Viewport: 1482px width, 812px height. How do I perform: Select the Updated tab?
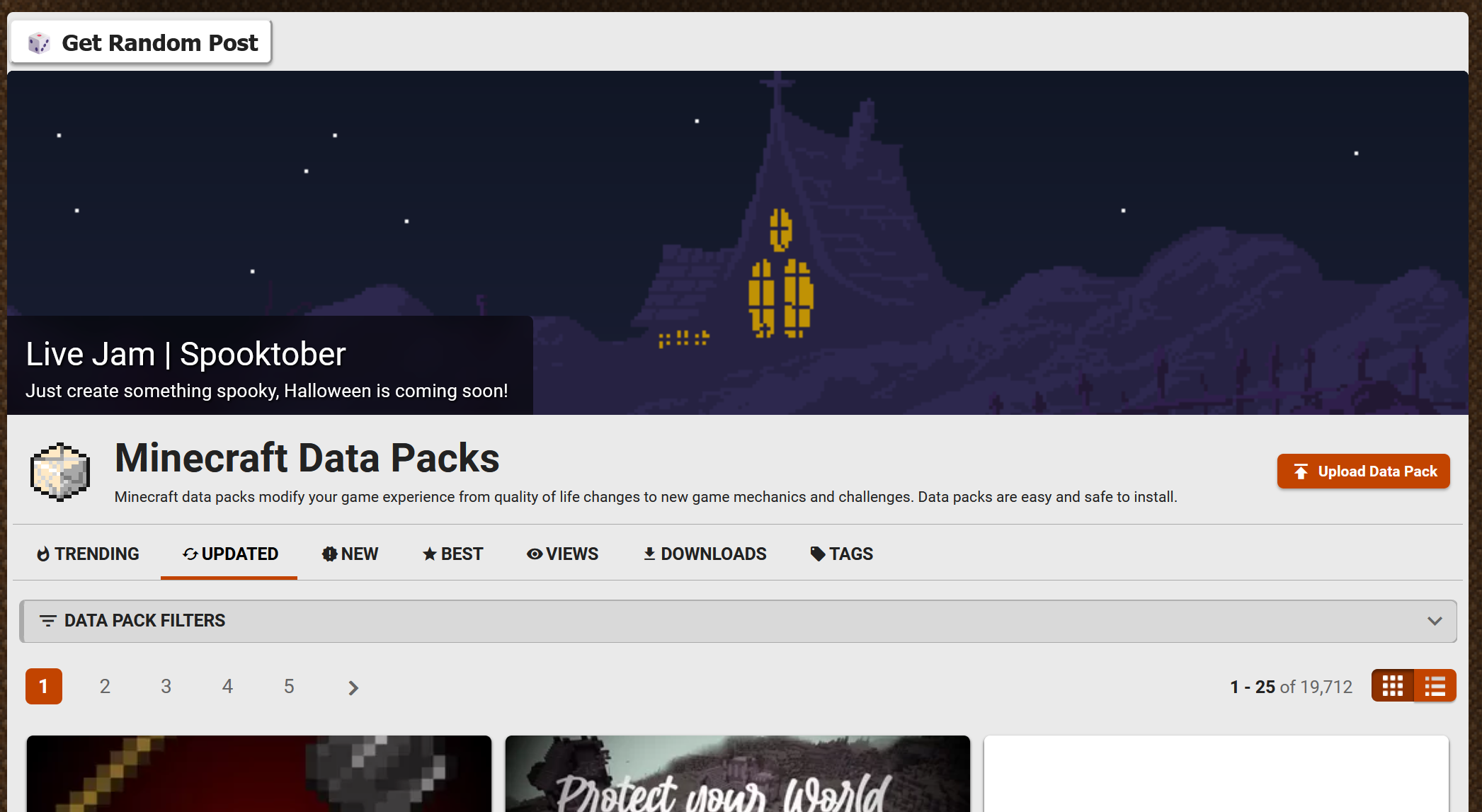pyautogui.click(x=229, y=554)
